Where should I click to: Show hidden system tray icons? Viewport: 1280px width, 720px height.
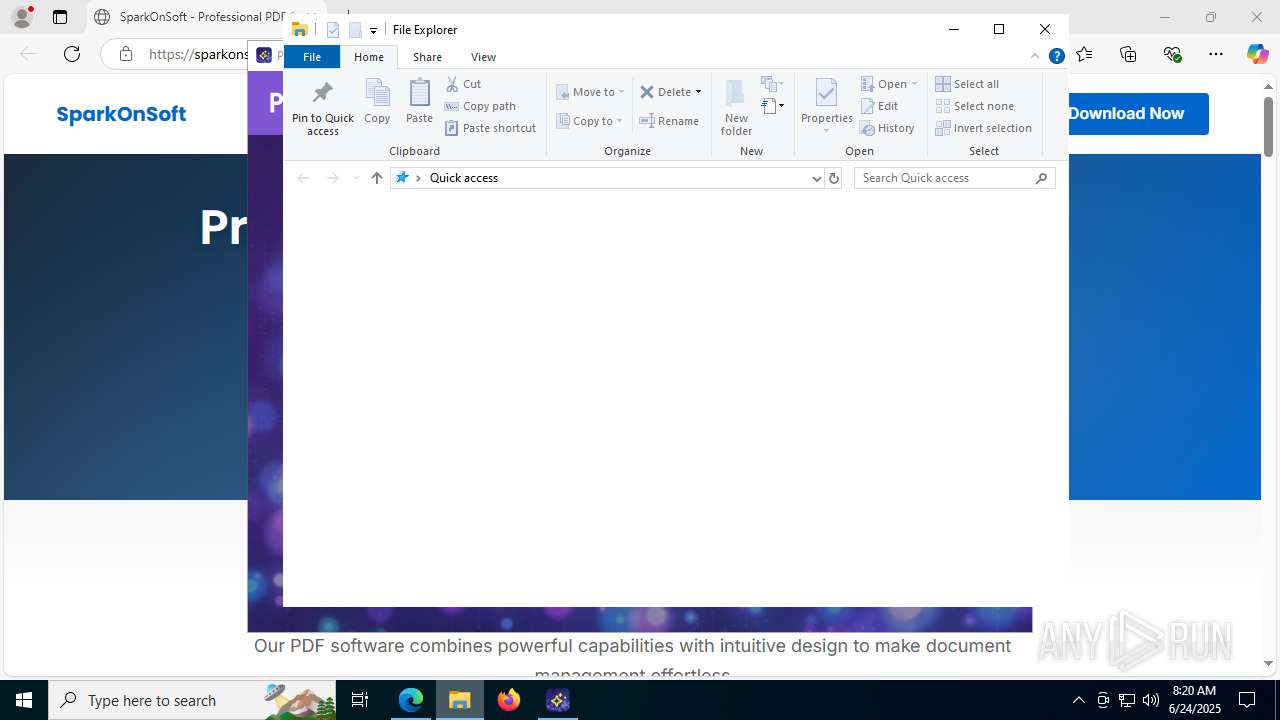[x=1078, y=700]
